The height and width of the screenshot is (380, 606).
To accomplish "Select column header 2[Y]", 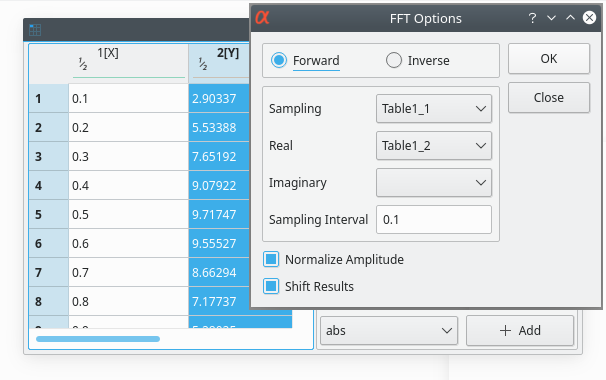I will (220, 63).
